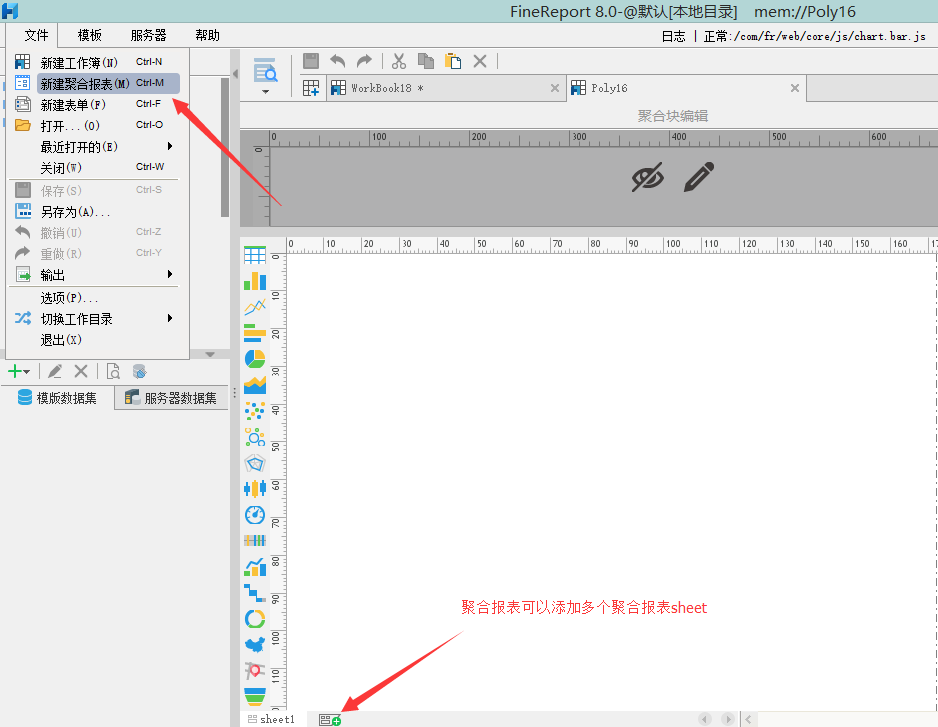Image resolution: width=938 pixels, height=727 pixels.
Task: Pick the horizontal bar chart icon
Action: click(255, 333)
